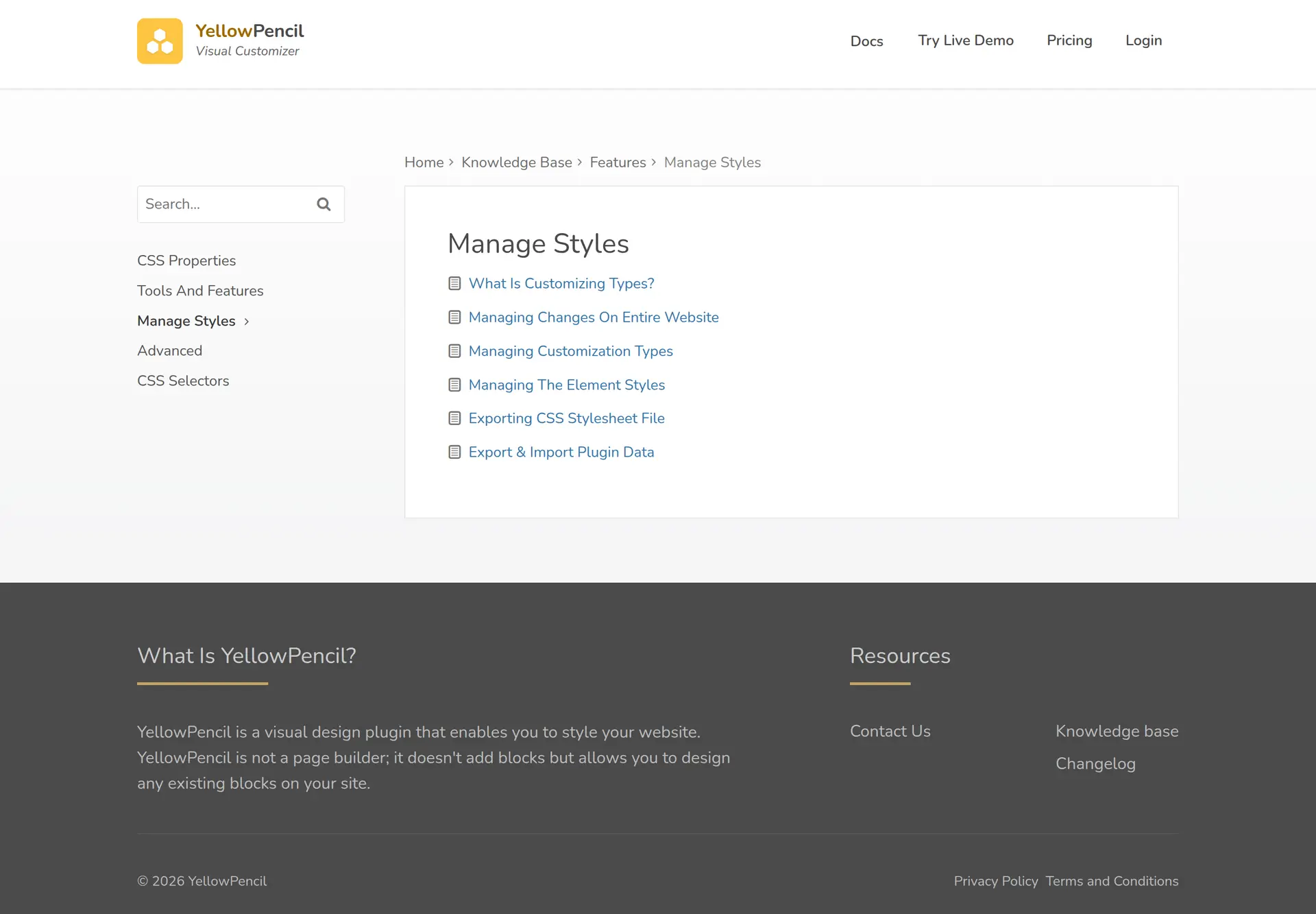
Task: Open the Login page
Action: coord(1143,40)
